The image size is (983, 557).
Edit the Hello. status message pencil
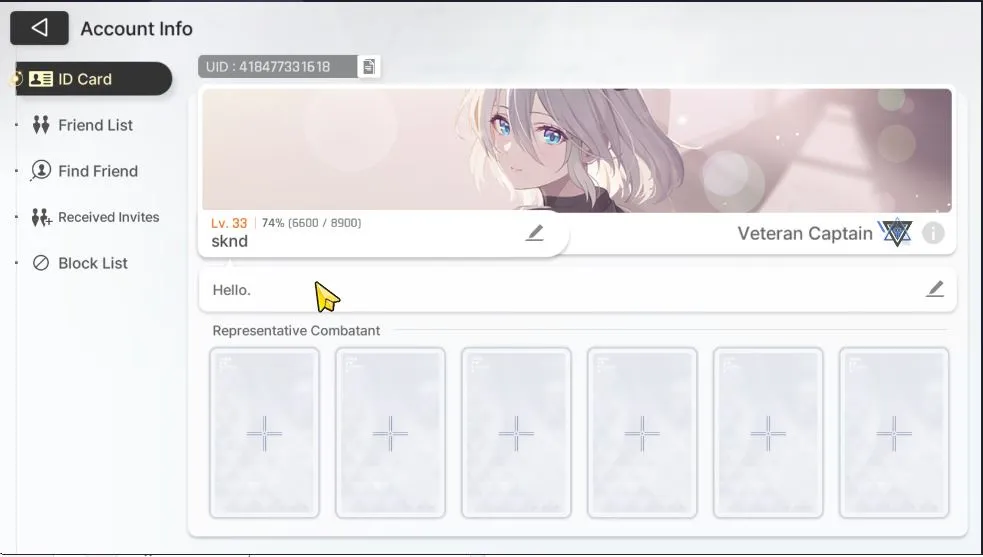click(x=935, y=289)
